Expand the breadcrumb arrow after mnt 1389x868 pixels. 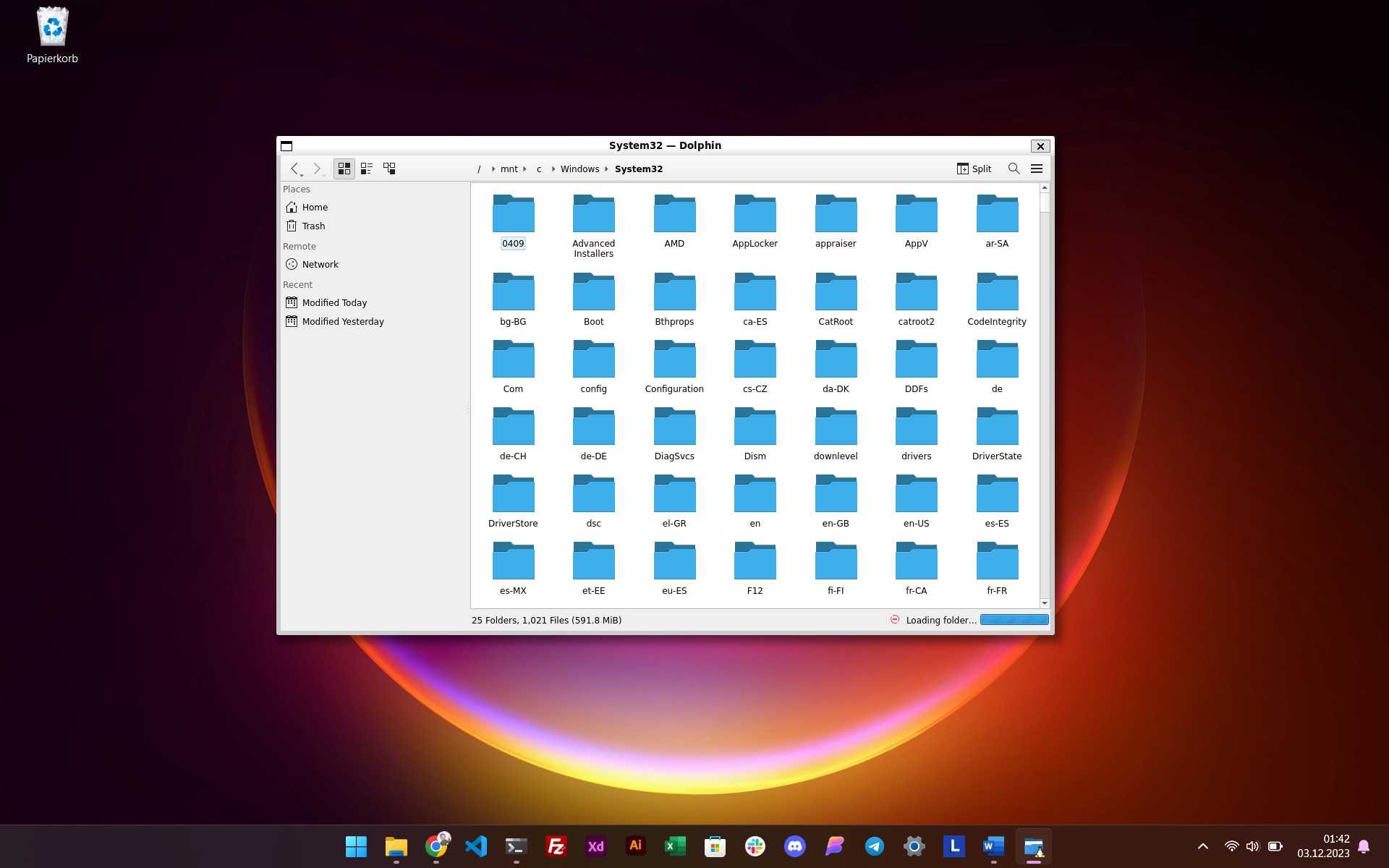point(523,169)
